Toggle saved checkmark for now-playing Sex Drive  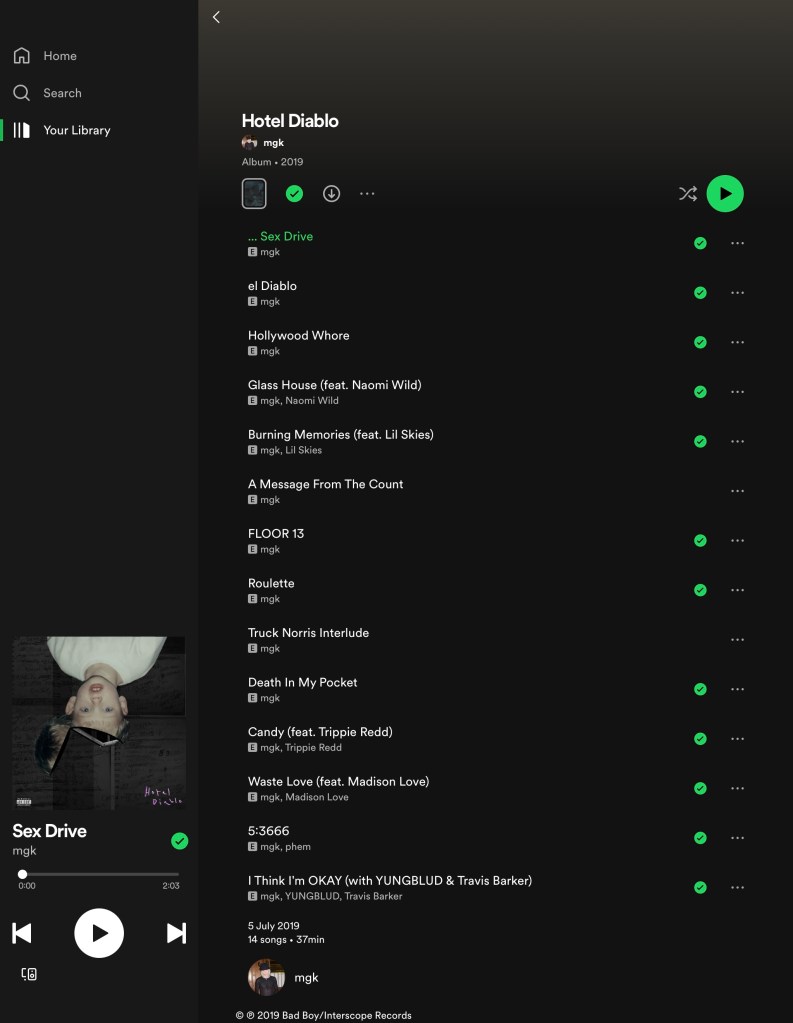(x=180, y=841)
